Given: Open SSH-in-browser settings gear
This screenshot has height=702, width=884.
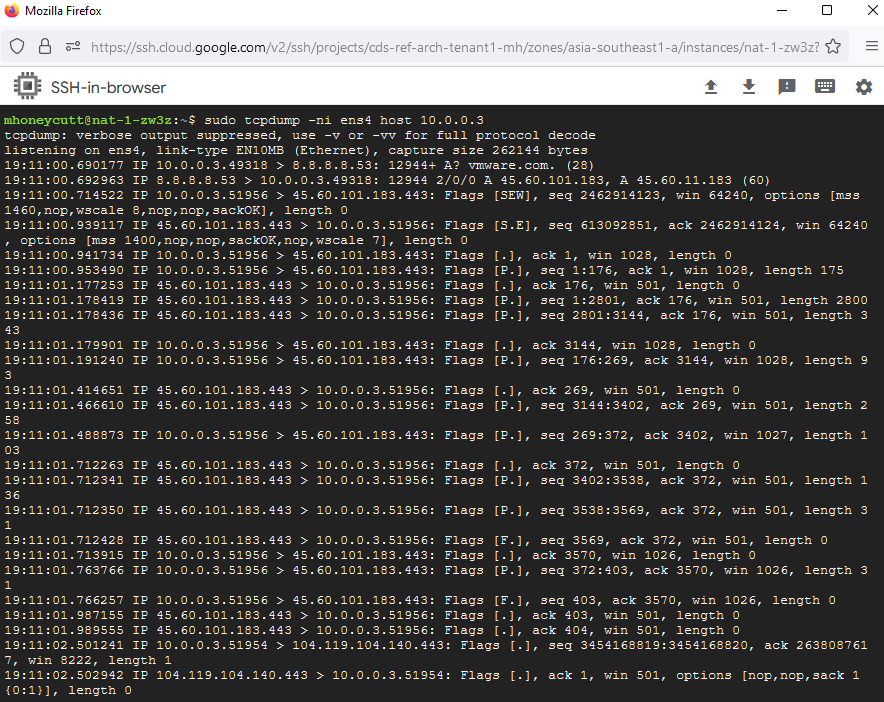Looking at the screenshot, I should 864,87.
